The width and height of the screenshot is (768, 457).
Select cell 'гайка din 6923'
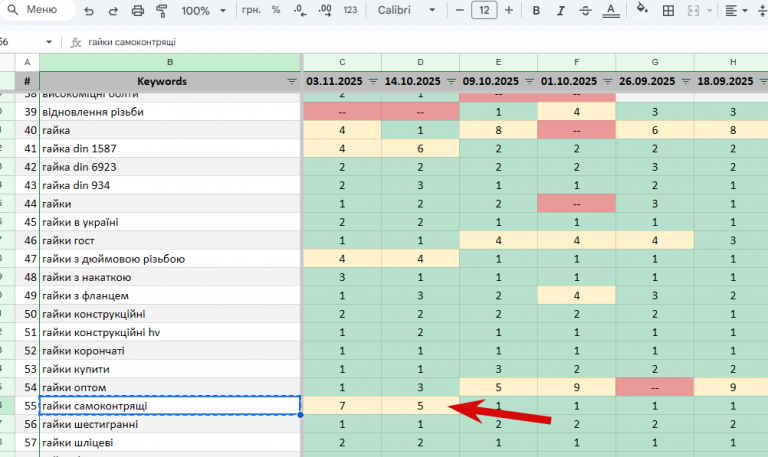(x=170, y=167)
